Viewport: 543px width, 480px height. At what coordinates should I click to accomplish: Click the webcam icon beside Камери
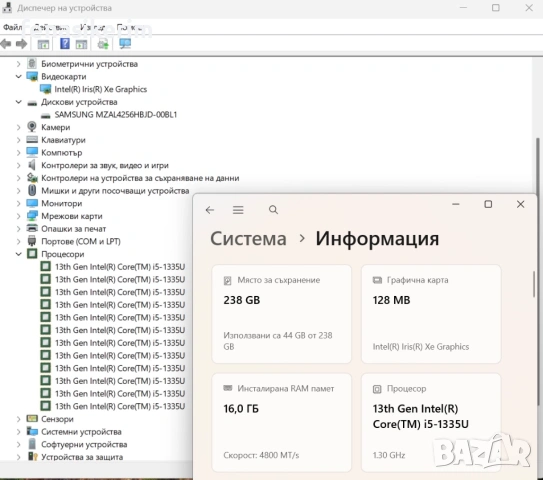tap(32, 127)
